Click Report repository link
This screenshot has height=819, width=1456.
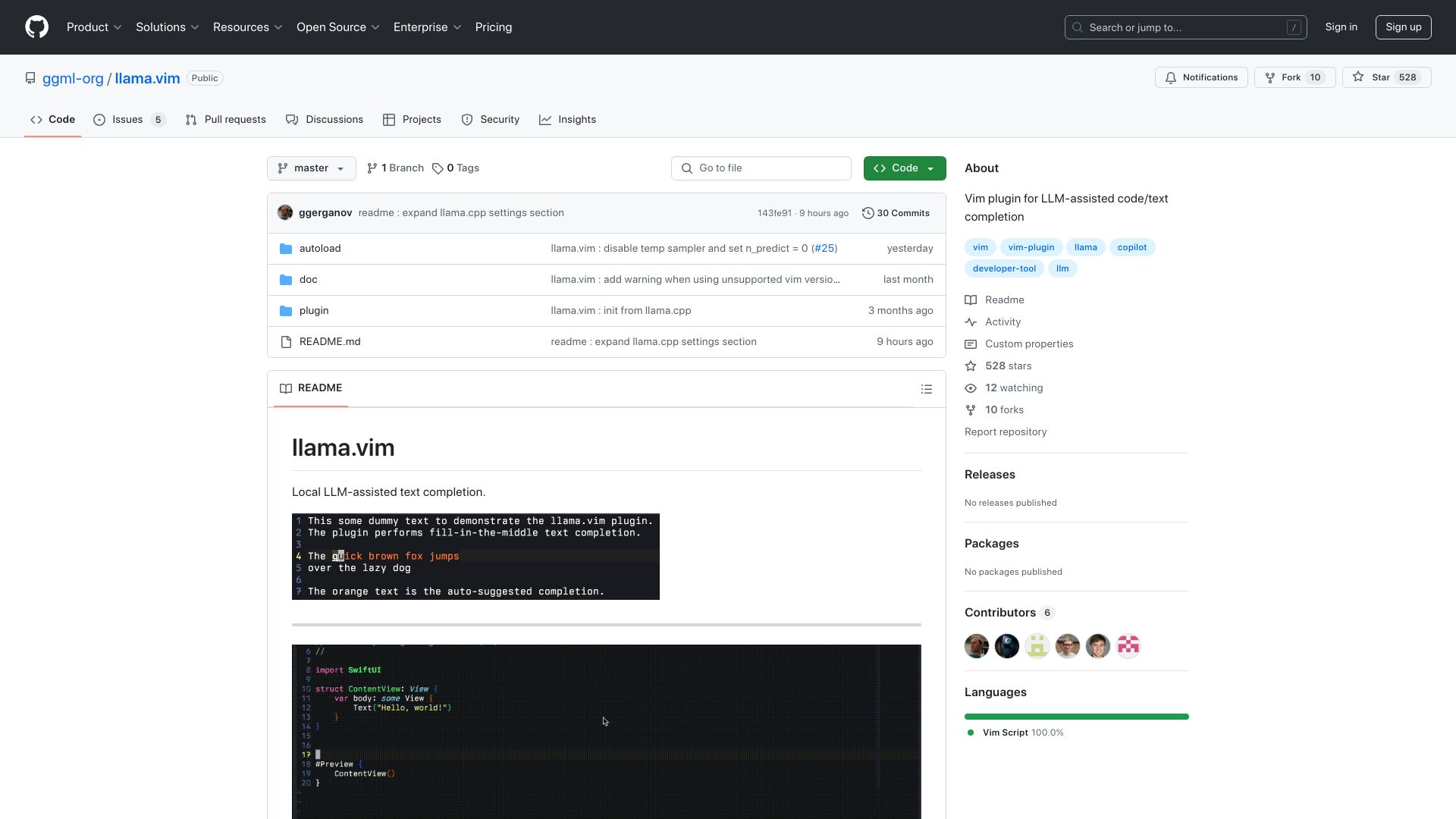(1006, 432)
